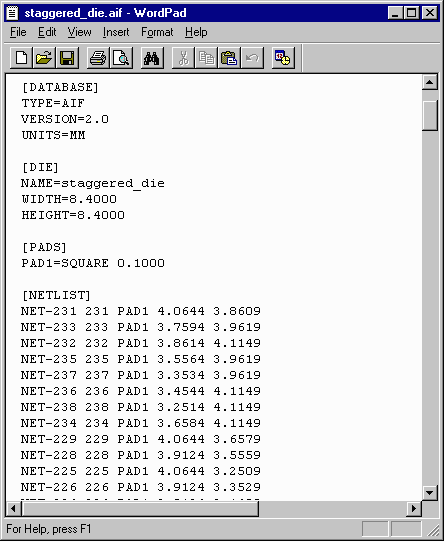
Task: Print the document using printer icon
Action: [98, 58]
